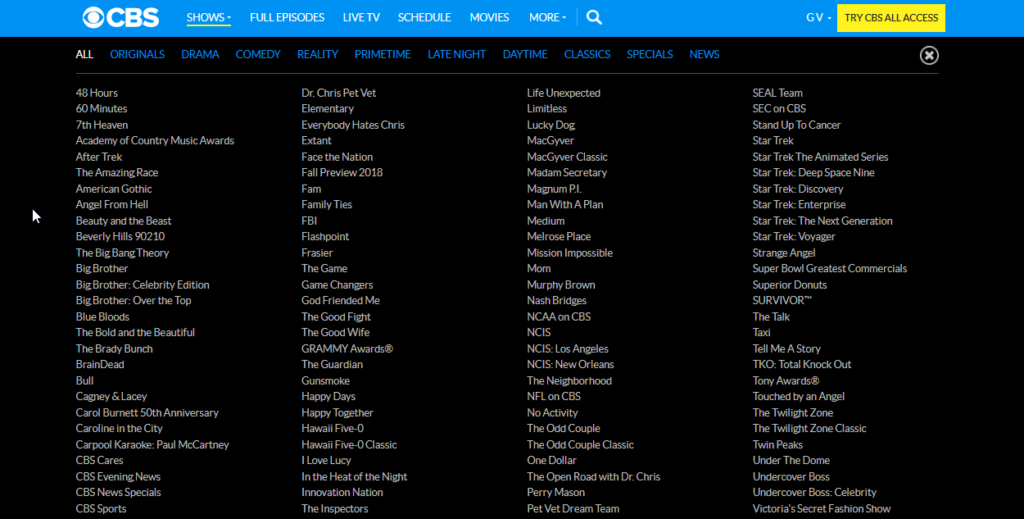The image size is (1024, 519).
Task: Open Magnum P.I.
Action: click(554, 189)
